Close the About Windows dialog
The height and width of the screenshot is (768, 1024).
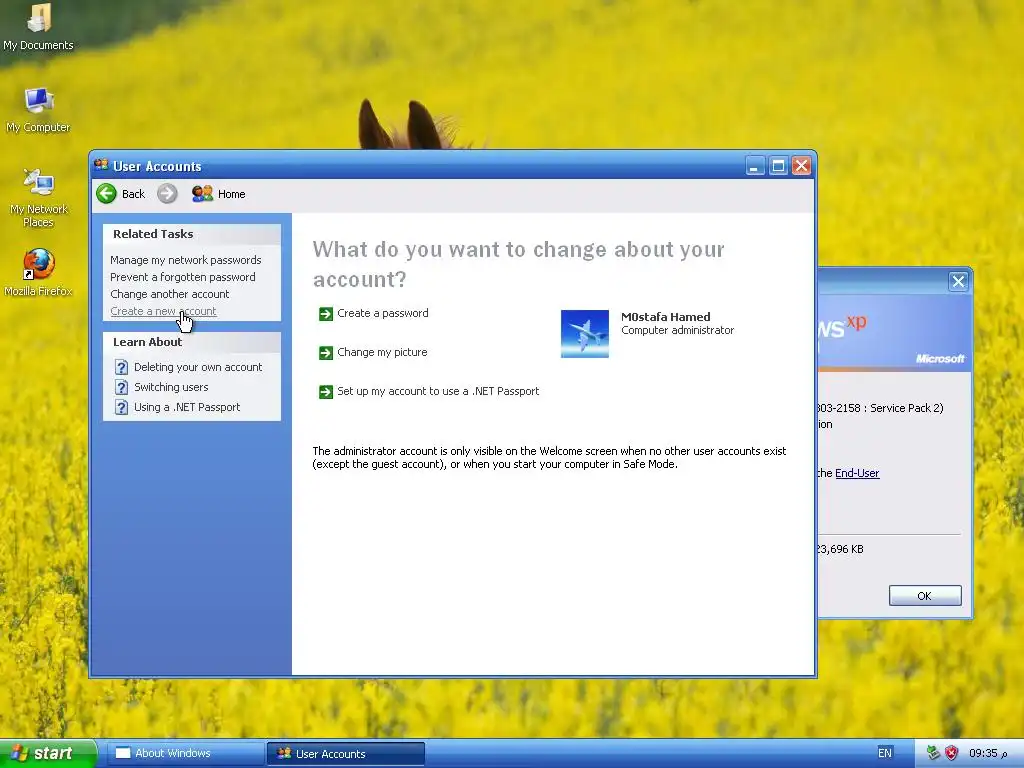click(x=958, y=281)
